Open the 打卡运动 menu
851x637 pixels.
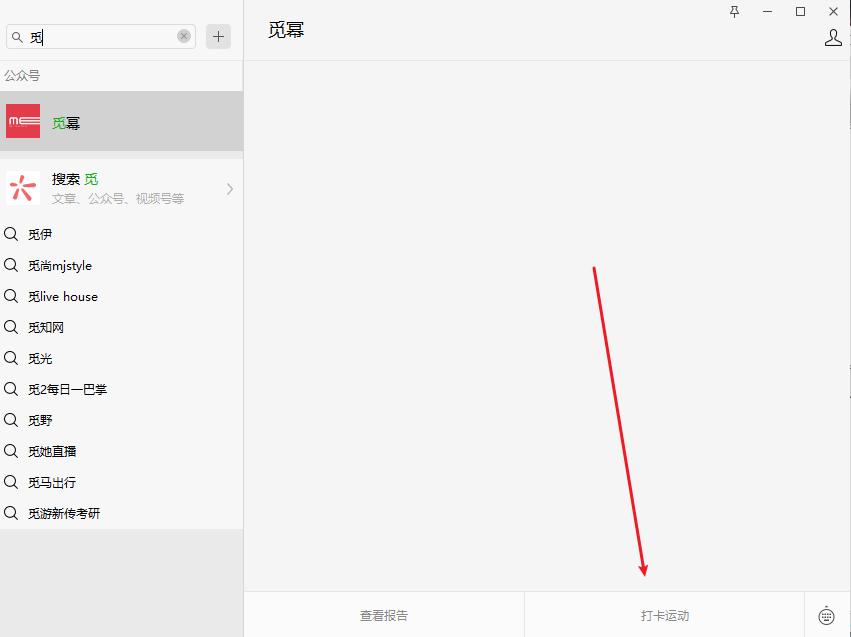(x=664, y=615)
